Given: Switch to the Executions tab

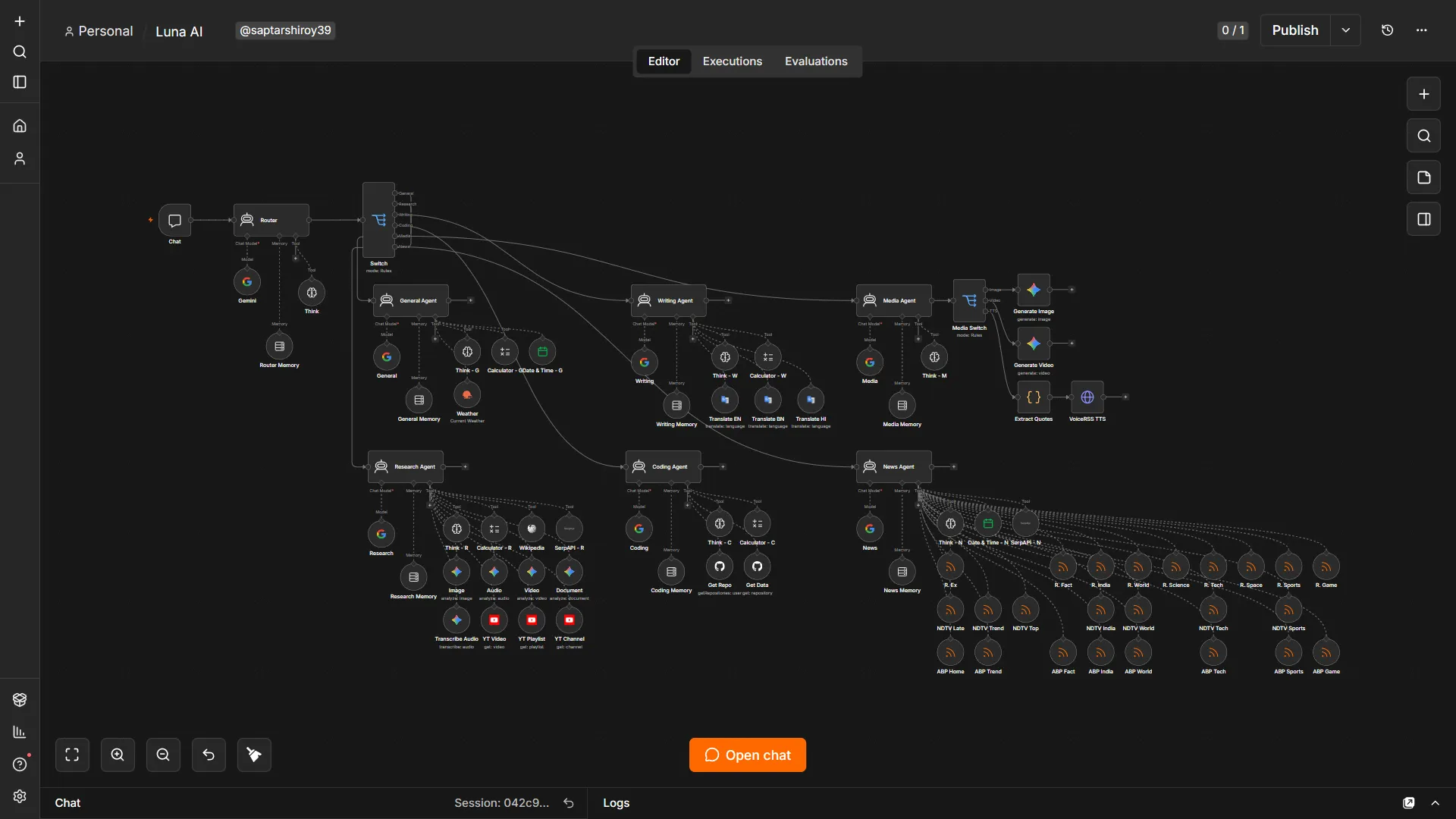Looking at the screenshot, I should click(732, 61).
